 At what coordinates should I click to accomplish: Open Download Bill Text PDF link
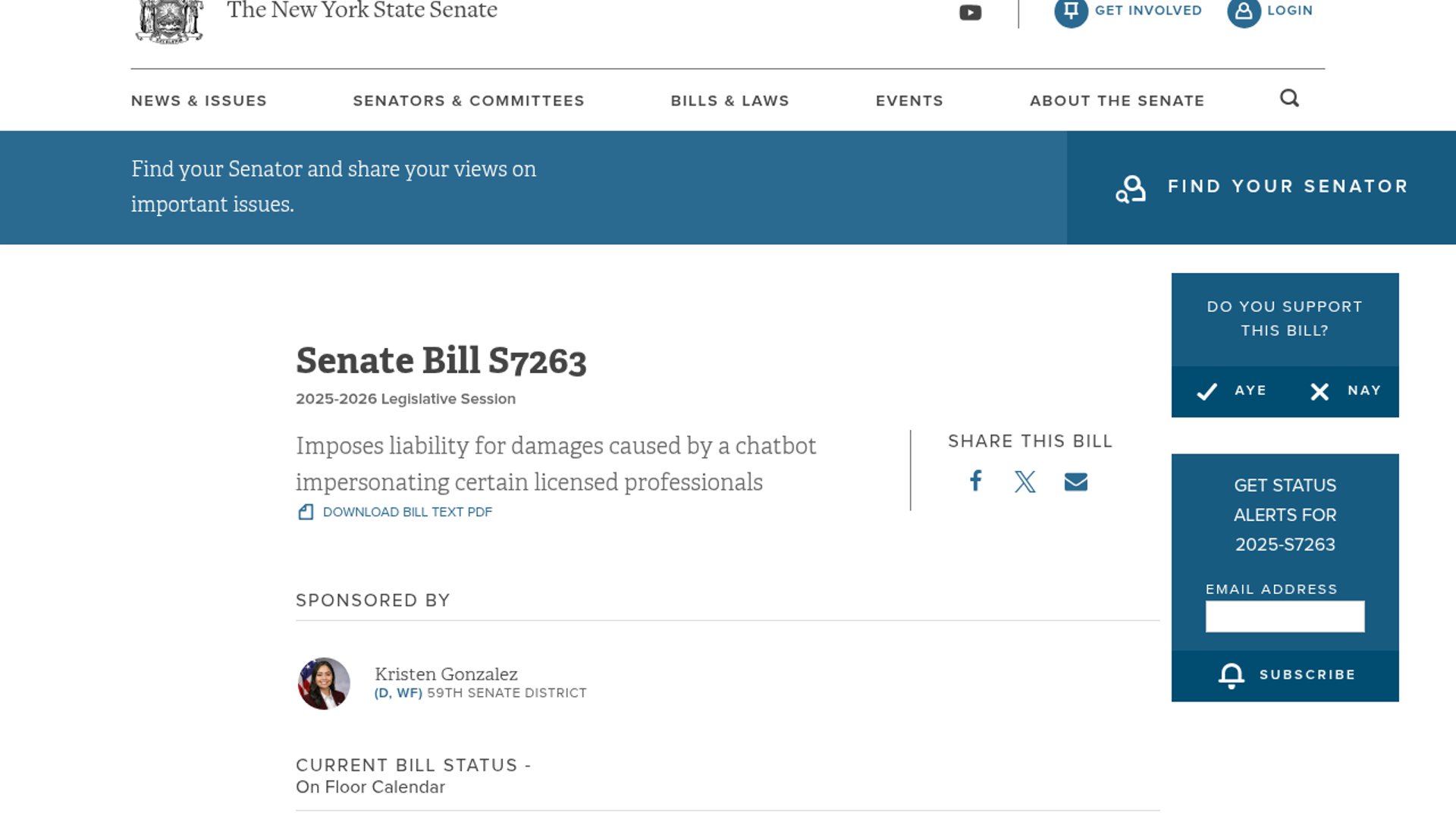(x=407, y=512)
